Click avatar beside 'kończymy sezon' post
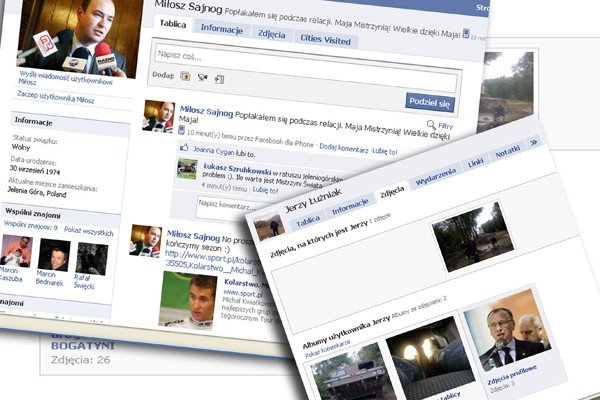The width and height of the screenshot is (600, 400). click(145, 241)
